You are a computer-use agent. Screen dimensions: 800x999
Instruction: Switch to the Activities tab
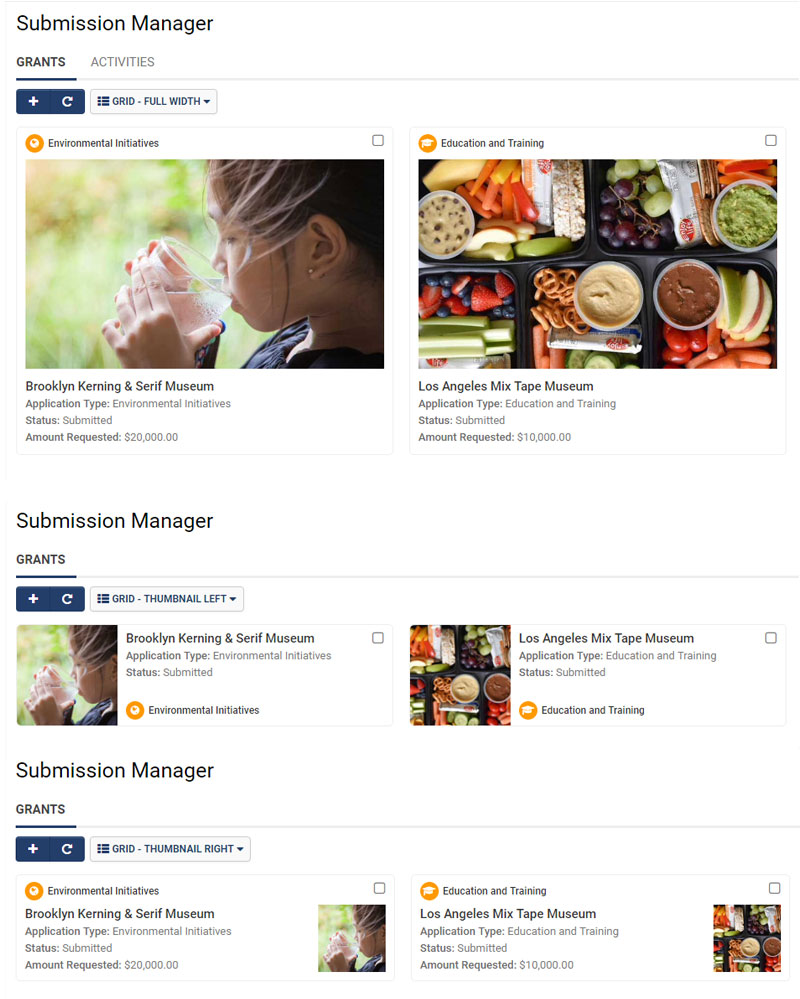click(122, 62)
